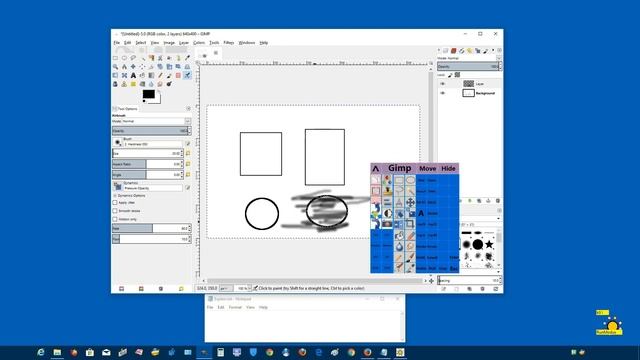Enable the Apply Jitter checkbox
Viewport: 640px width, 360px height.
(115, 202)
